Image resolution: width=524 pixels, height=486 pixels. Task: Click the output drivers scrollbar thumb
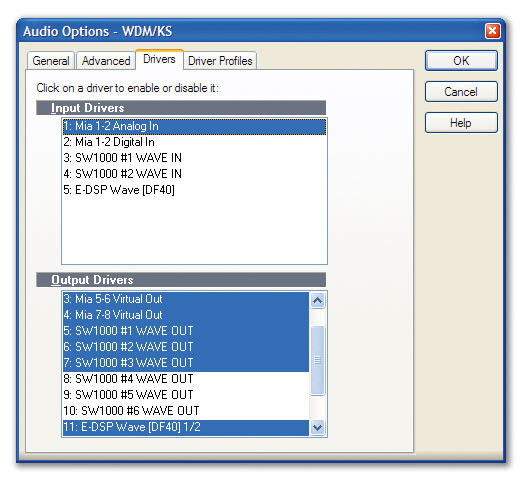317,360
